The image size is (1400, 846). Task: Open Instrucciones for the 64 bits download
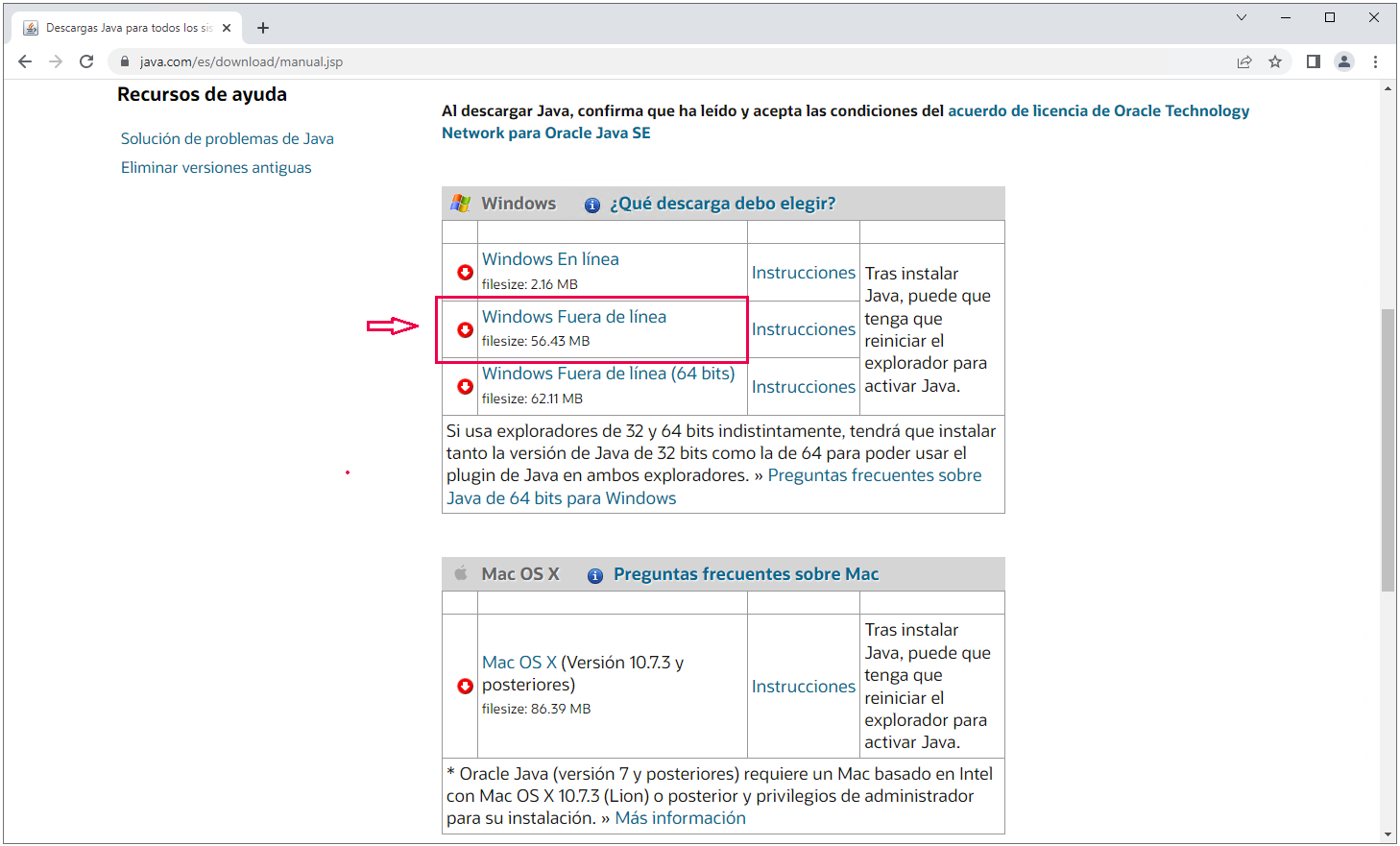[804, 387]
